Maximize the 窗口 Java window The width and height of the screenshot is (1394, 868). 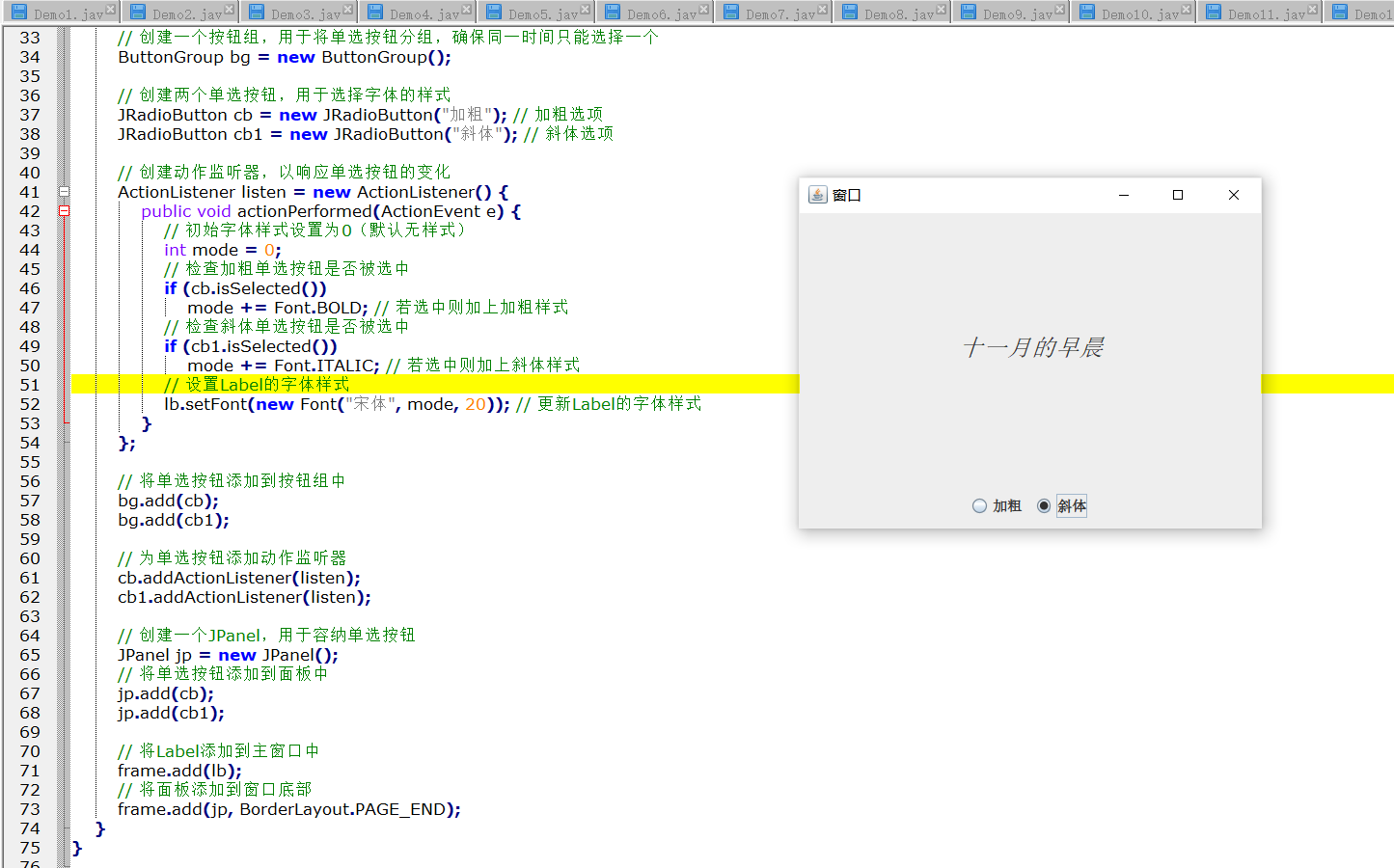pos(1177,195)
